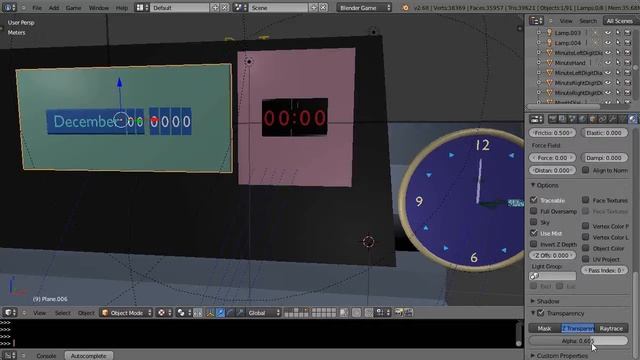Select the translate manipulator arrow icon

tap(220, 313)
